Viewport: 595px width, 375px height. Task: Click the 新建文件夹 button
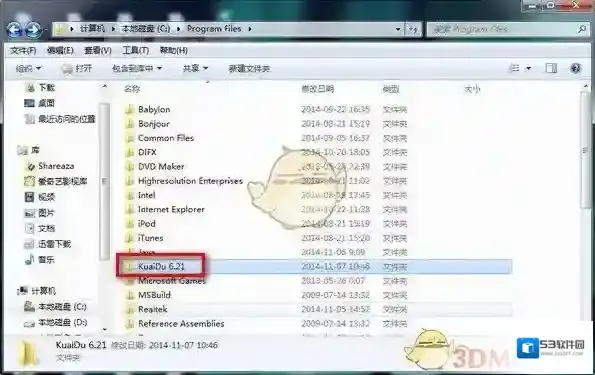tap(249, 69)
